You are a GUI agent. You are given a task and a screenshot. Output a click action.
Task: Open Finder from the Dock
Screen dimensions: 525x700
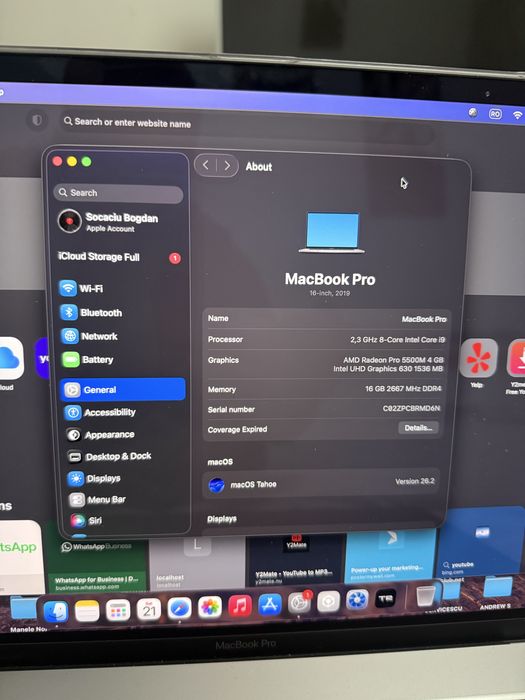click(56, 611)
